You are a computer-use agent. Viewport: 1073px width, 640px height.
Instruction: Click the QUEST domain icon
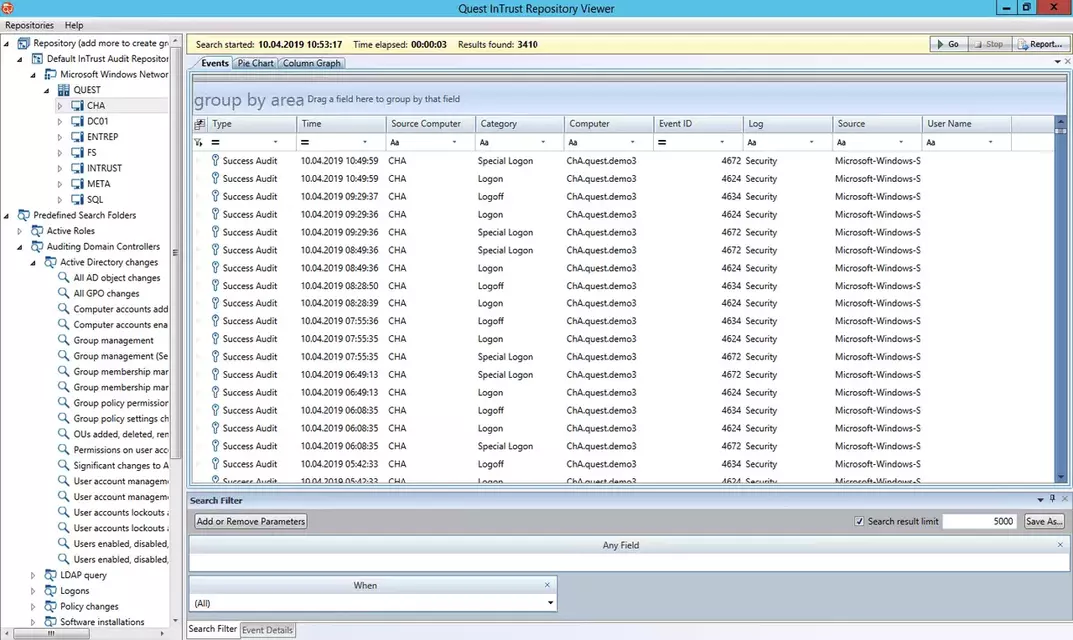(x=64, y=90)
